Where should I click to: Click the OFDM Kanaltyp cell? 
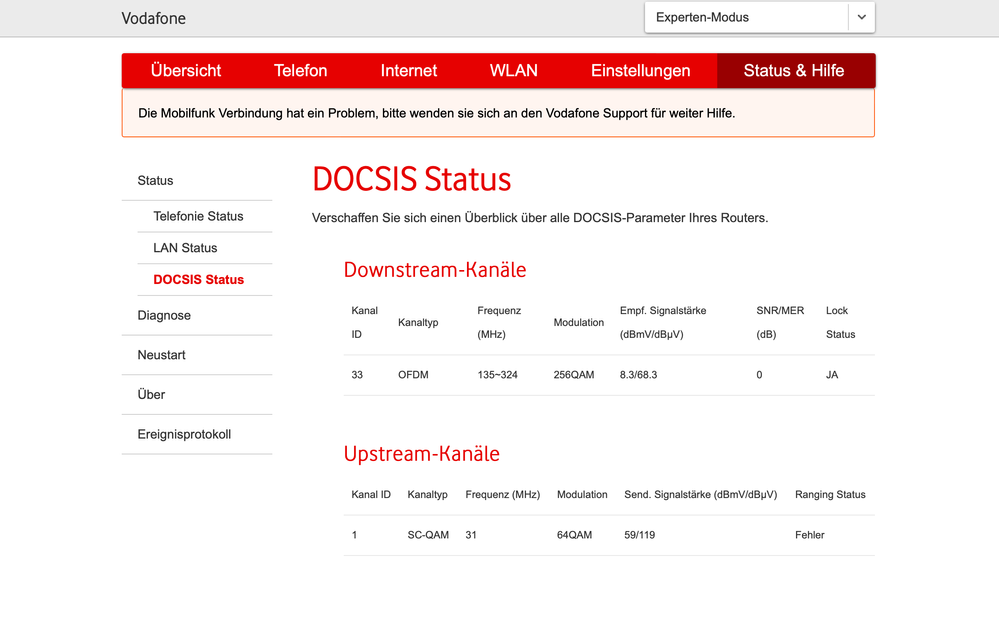[x=413, y=375]
